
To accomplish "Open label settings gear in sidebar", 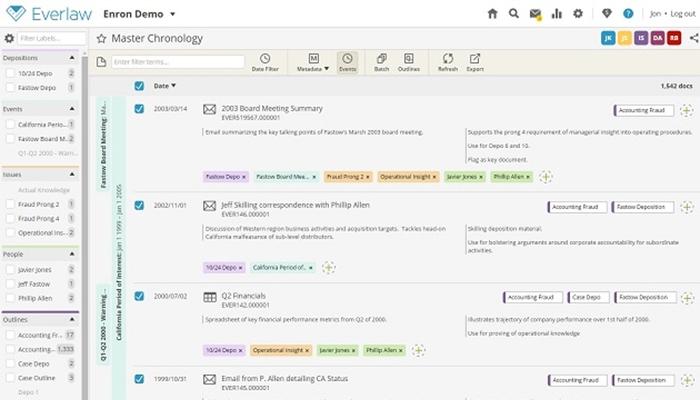I will point(9,38).
